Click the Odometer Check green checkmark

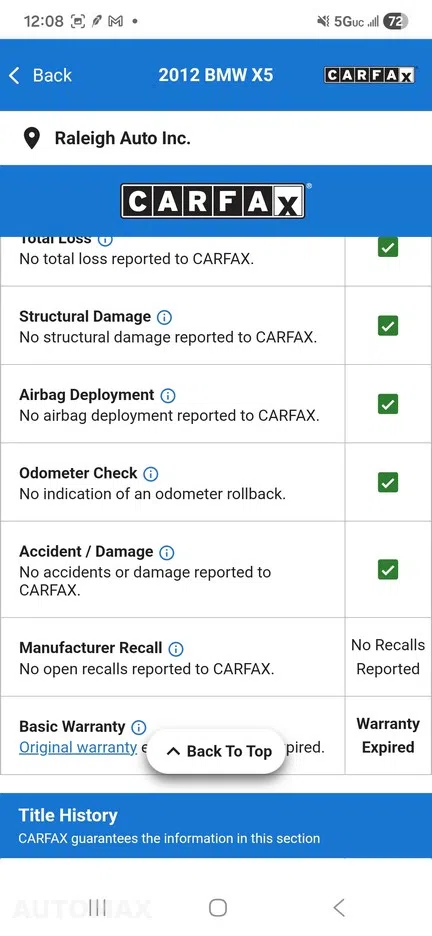pos(388,482)
